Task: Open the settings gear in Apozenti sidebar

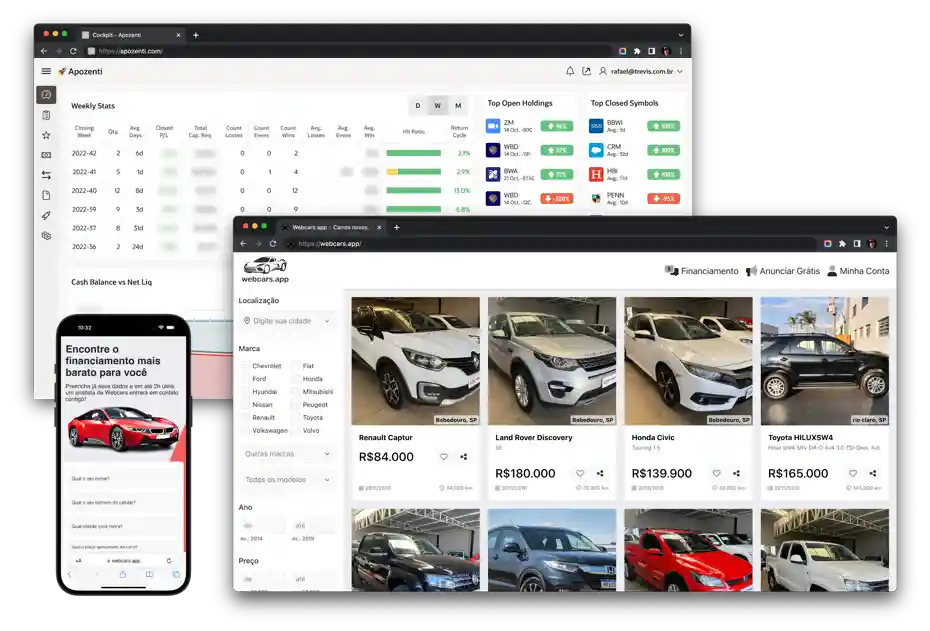Action: click(x=46, y=235)
